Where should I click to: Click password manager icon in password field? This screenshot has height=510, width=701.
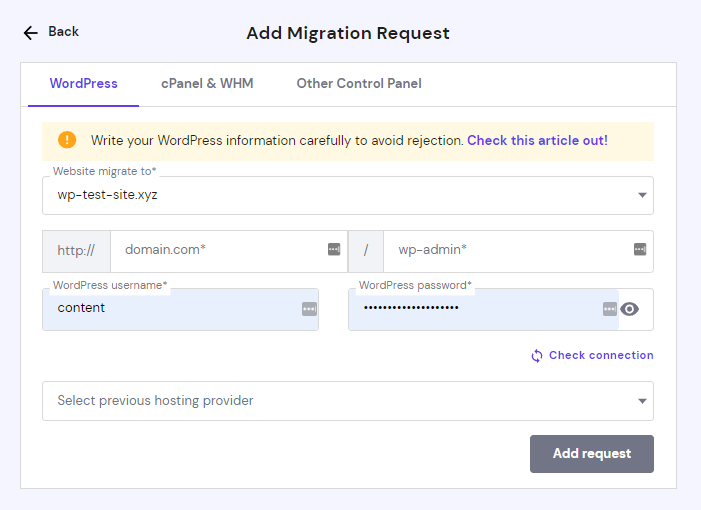[x=610, y=309]
